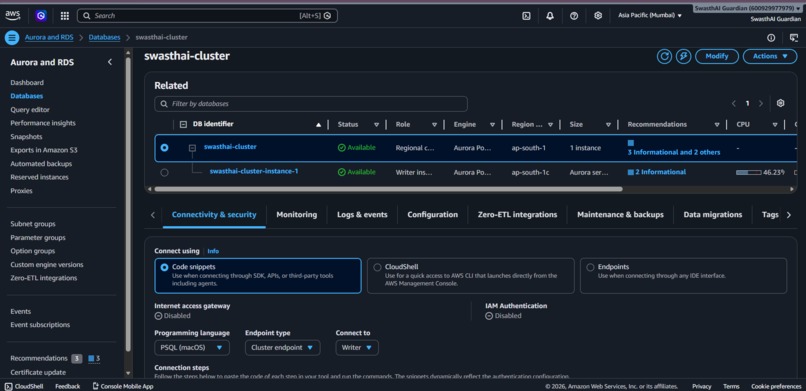
Task: Collapse the Aurora and RDS sidebar
Action: coord(109,62)
